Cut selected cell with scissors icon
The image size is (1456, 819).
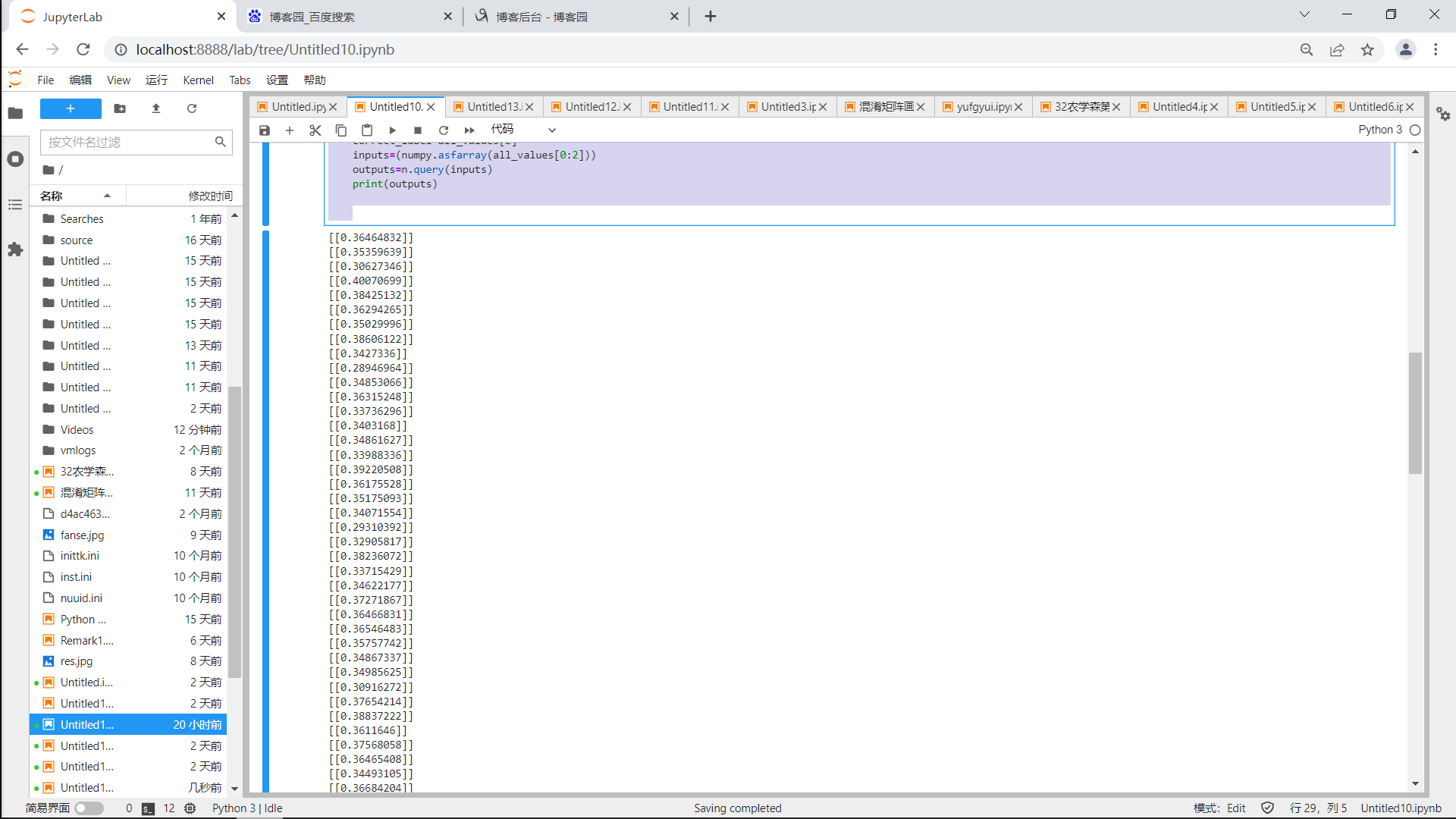(x=315, y=130)
